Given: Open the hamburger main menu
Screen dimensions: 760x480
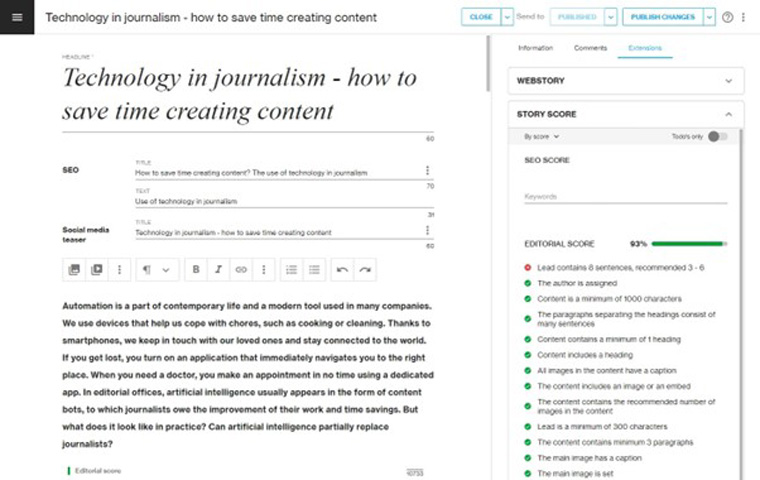Looking at the screenshot, I should click(x=17, y=17).
